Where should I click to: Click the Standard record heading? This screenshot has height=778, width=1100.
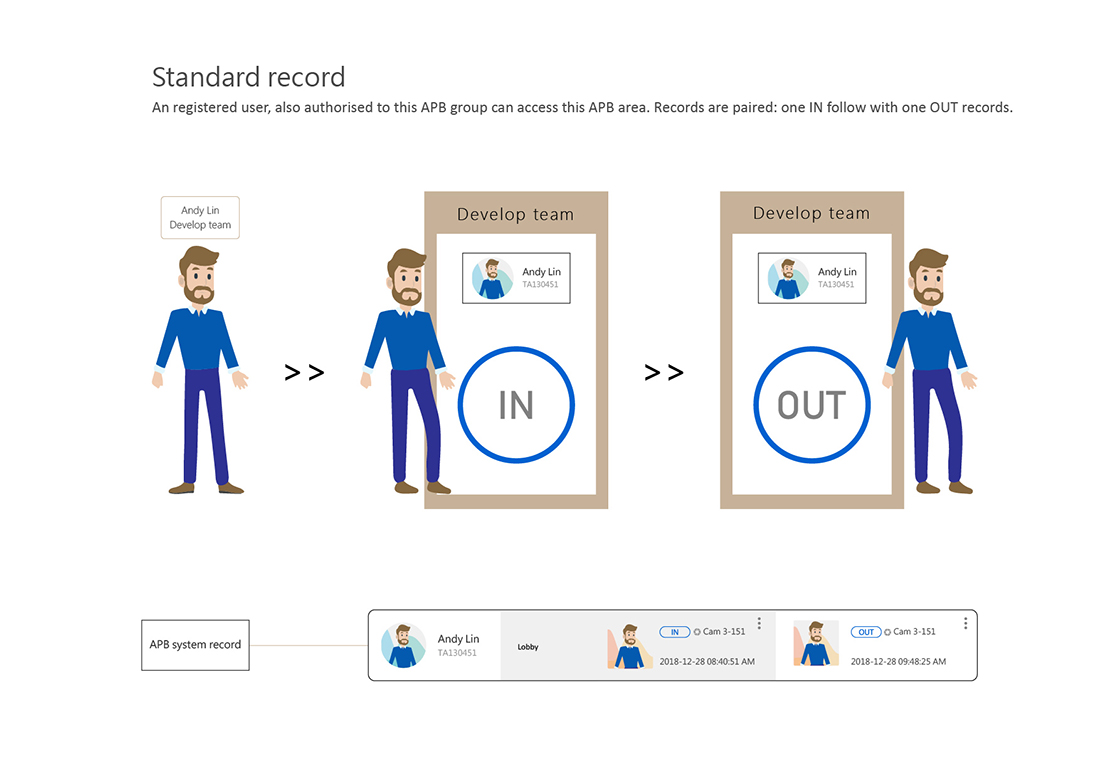point(248,77)
